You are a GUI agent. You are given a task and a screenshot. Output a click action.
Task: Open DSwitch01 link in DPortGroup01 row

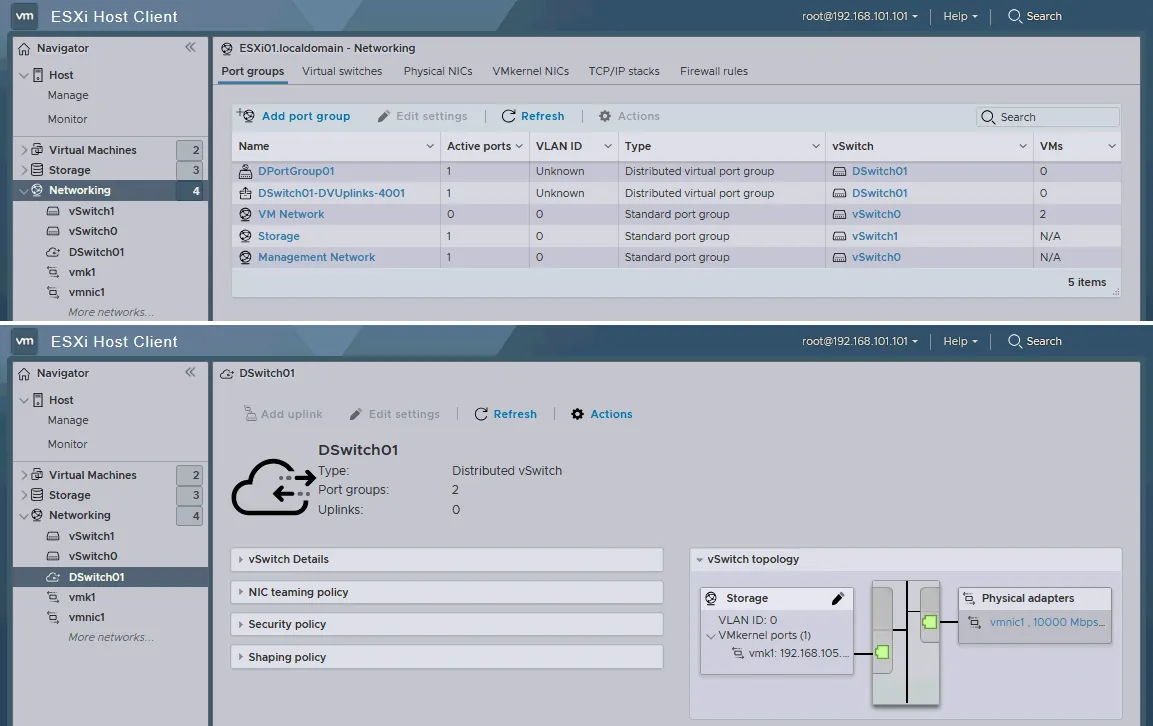tap(879, 171)
